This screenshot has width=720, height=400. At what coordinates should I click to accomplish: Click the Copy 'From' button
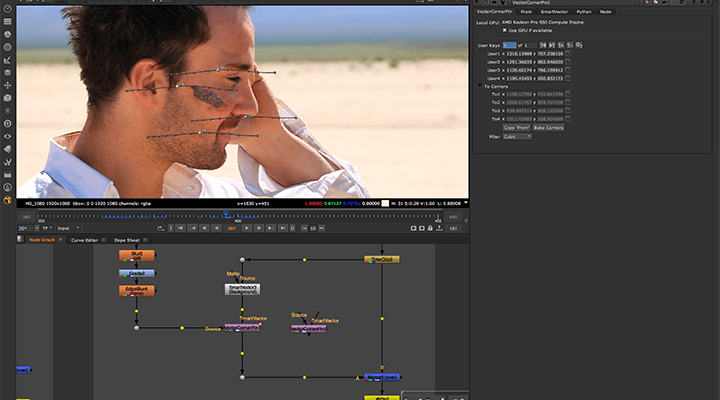click(x=516, y=128)
